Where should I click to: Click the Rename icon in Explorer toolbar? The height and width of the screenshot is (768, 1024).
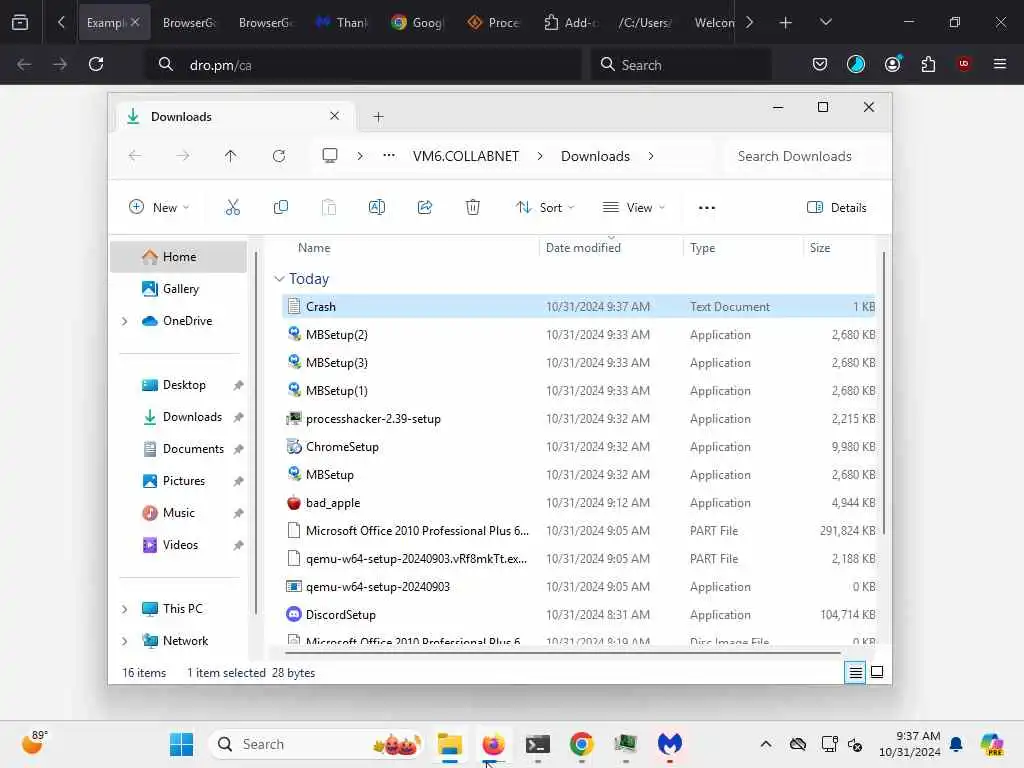377,208
